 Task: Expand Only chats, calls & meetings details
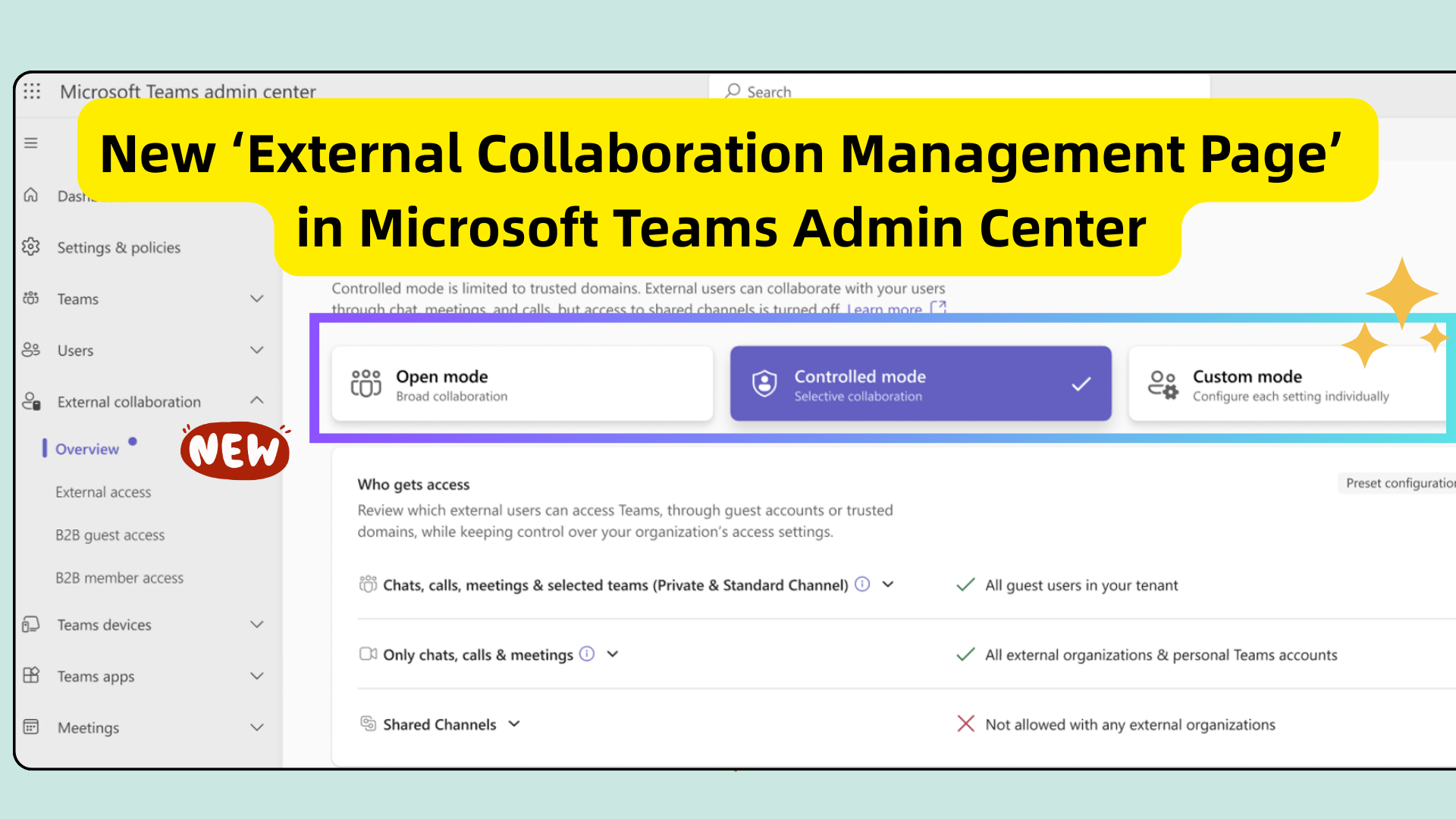pos(613,654)
